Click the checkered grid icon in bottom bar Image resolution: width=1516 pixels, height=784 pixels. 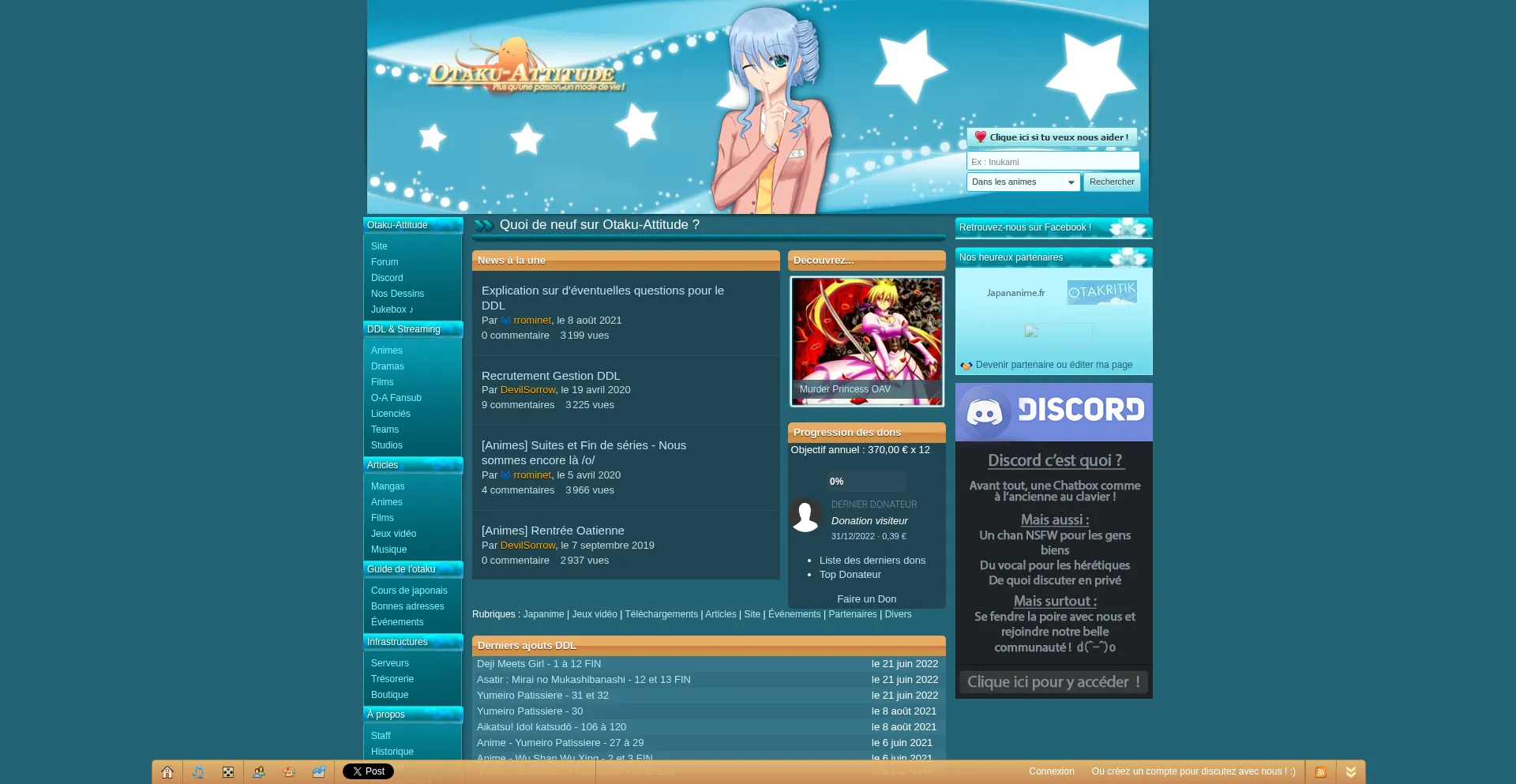[228, 772]
